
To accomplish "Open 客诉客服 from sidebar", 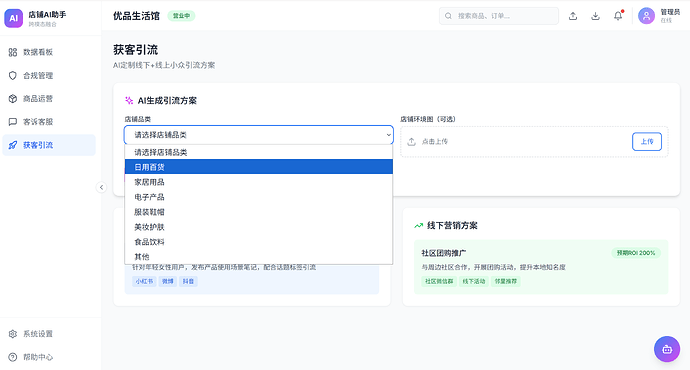I will (x=49, y=122).
